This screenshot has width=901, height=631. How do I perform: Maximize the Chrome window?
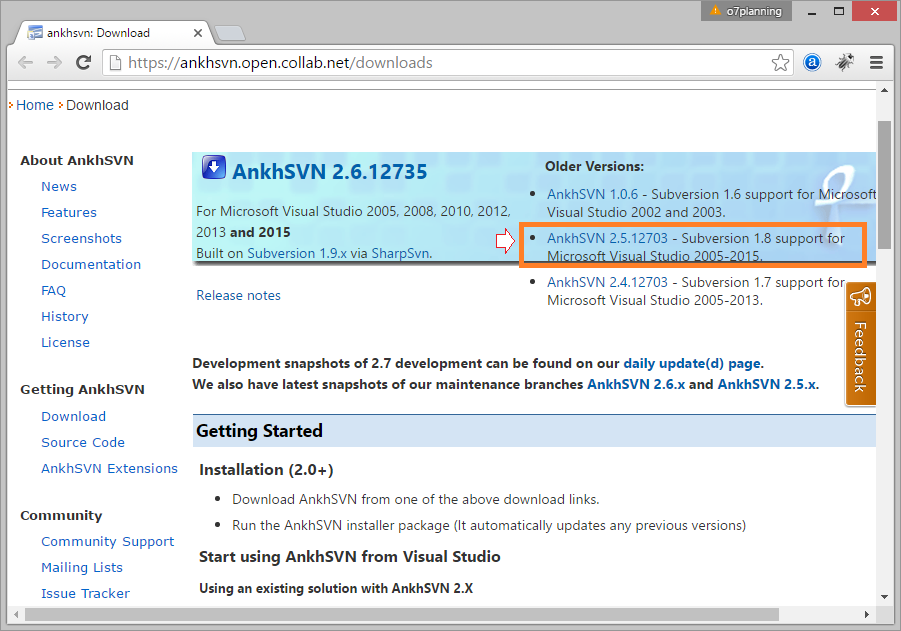click(x=839, y=11)
